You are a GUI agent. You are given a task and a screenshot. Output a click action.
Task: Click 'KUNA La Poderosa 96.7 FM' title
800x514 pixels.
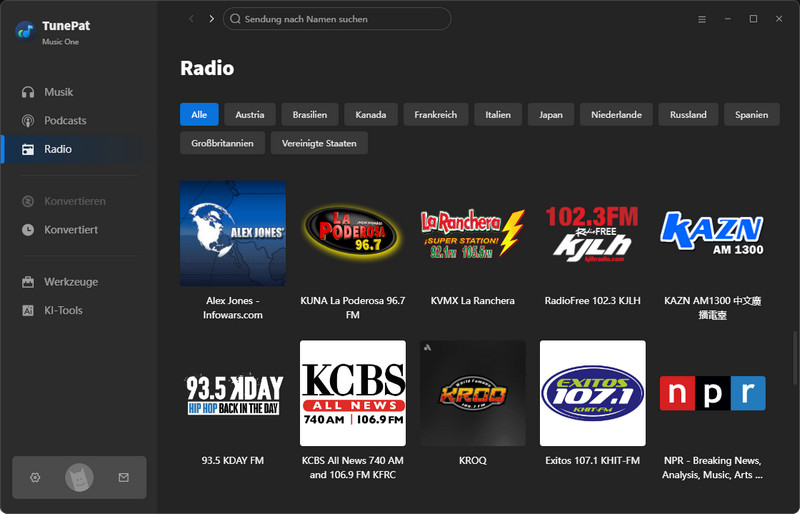coord(353,308)
